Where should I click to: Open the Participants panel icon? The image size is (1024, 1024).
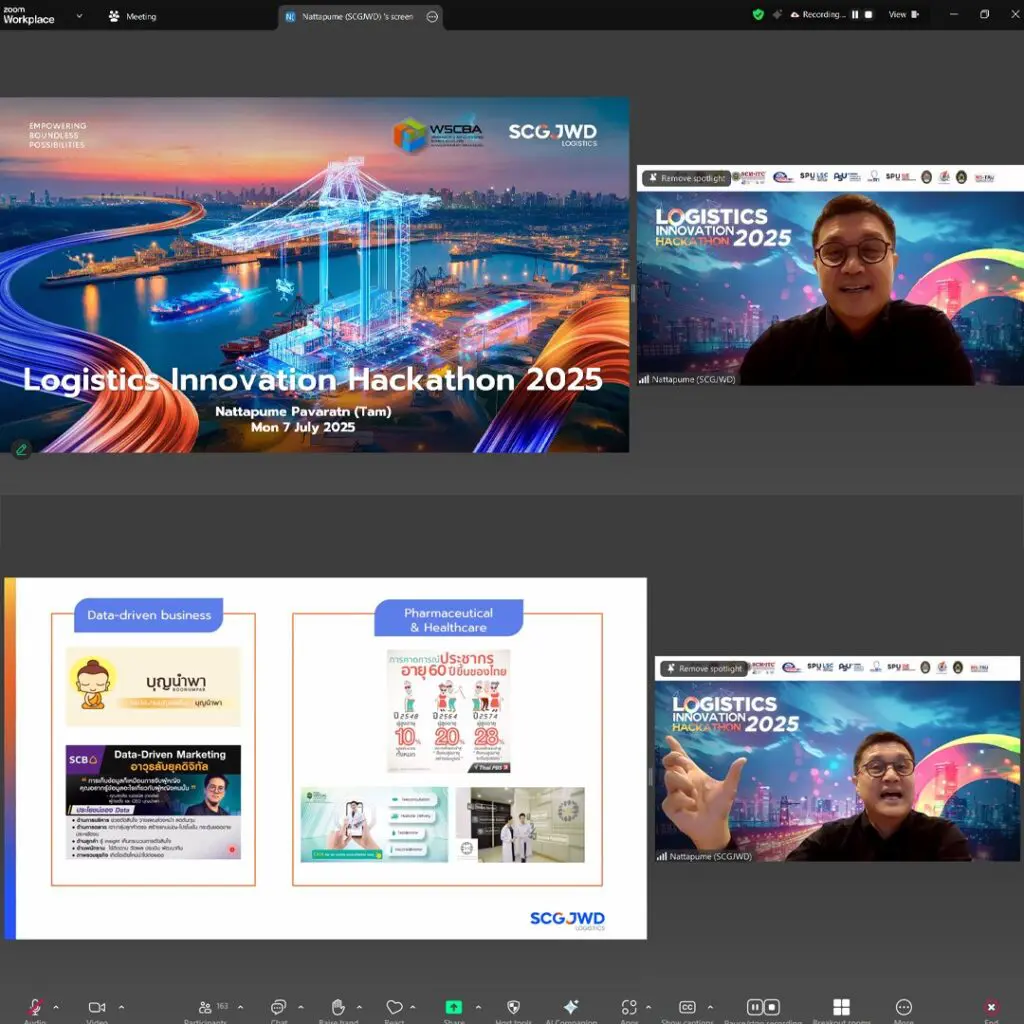(x=205, y=1007)
